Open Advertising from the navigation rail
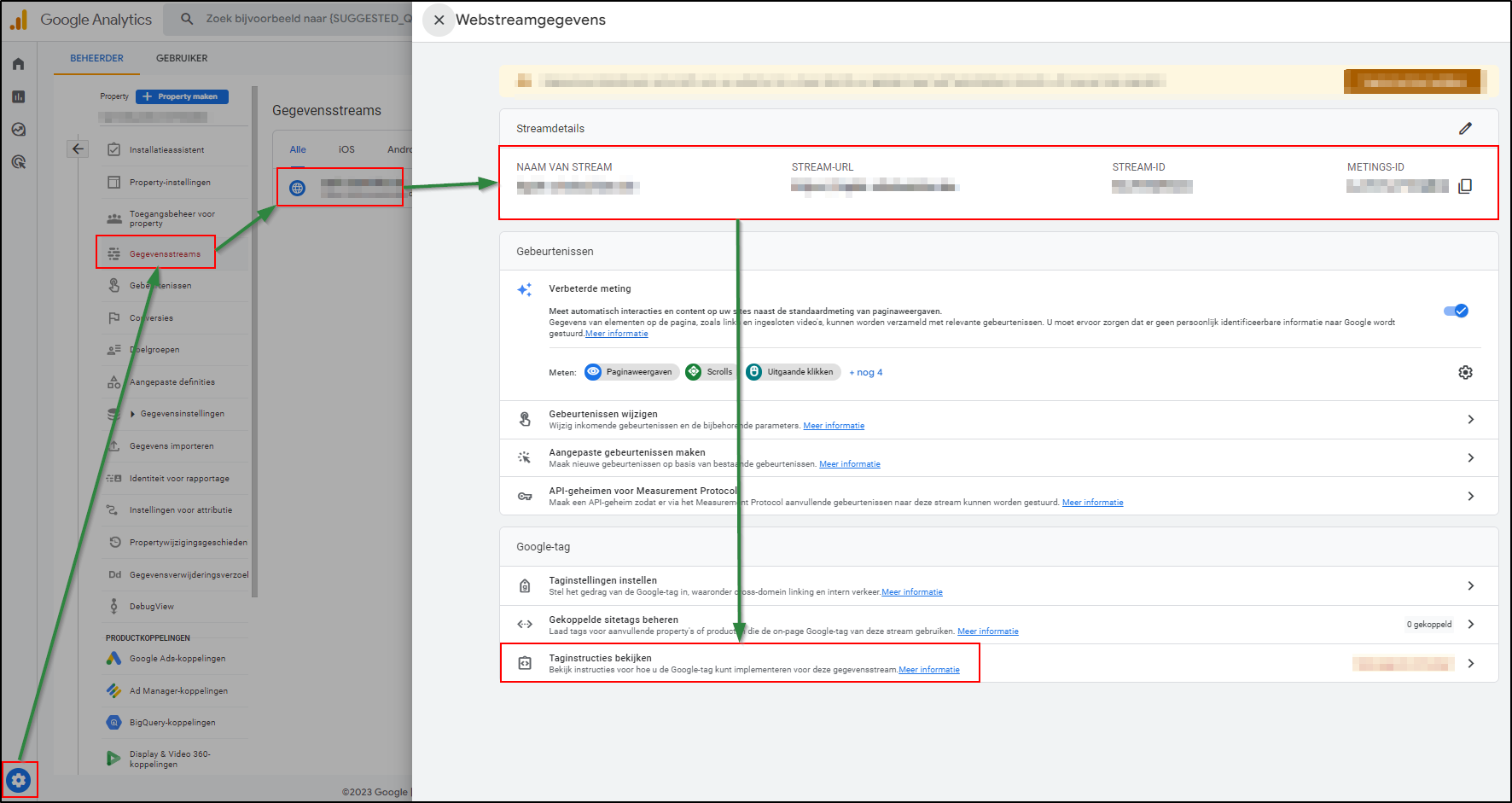The width and height of the screenshot is (1512, 803). (x=18, y=161)
